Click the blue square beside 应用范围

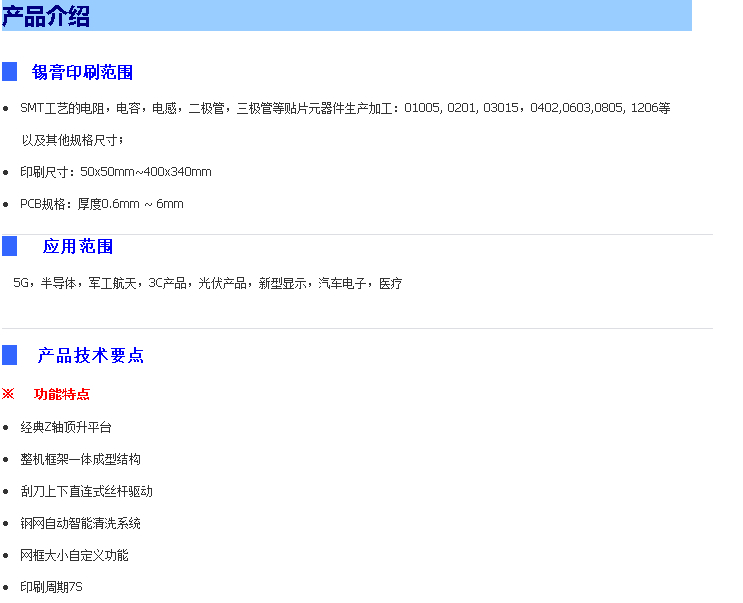pos(10,246)
